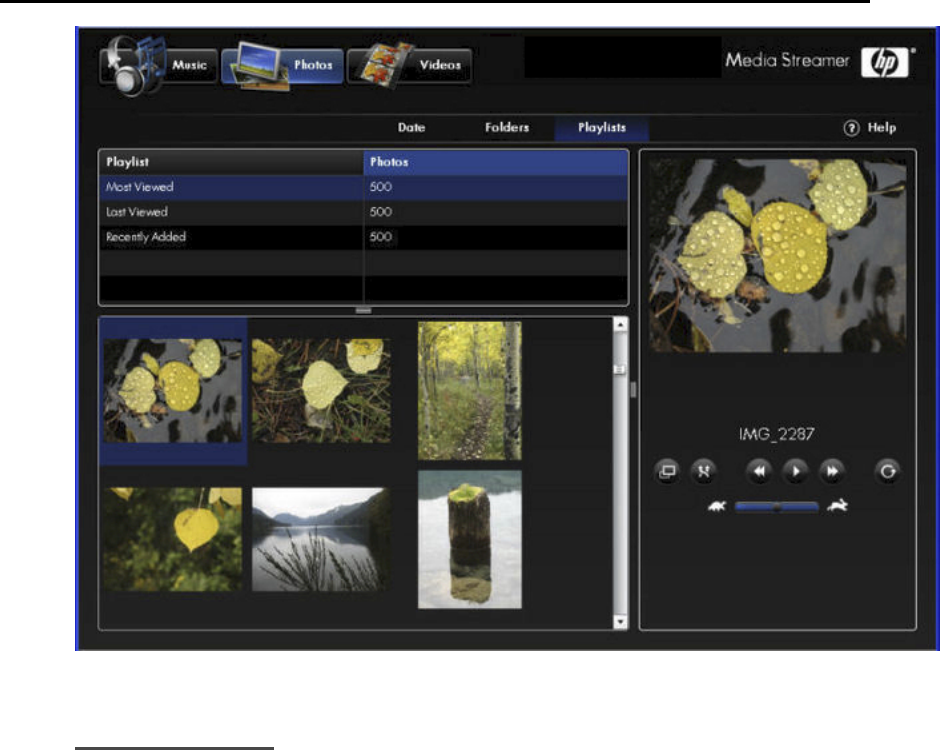Click the rabbit fast speed icon
Screen dimensions: 940x750
coord(837,507)
